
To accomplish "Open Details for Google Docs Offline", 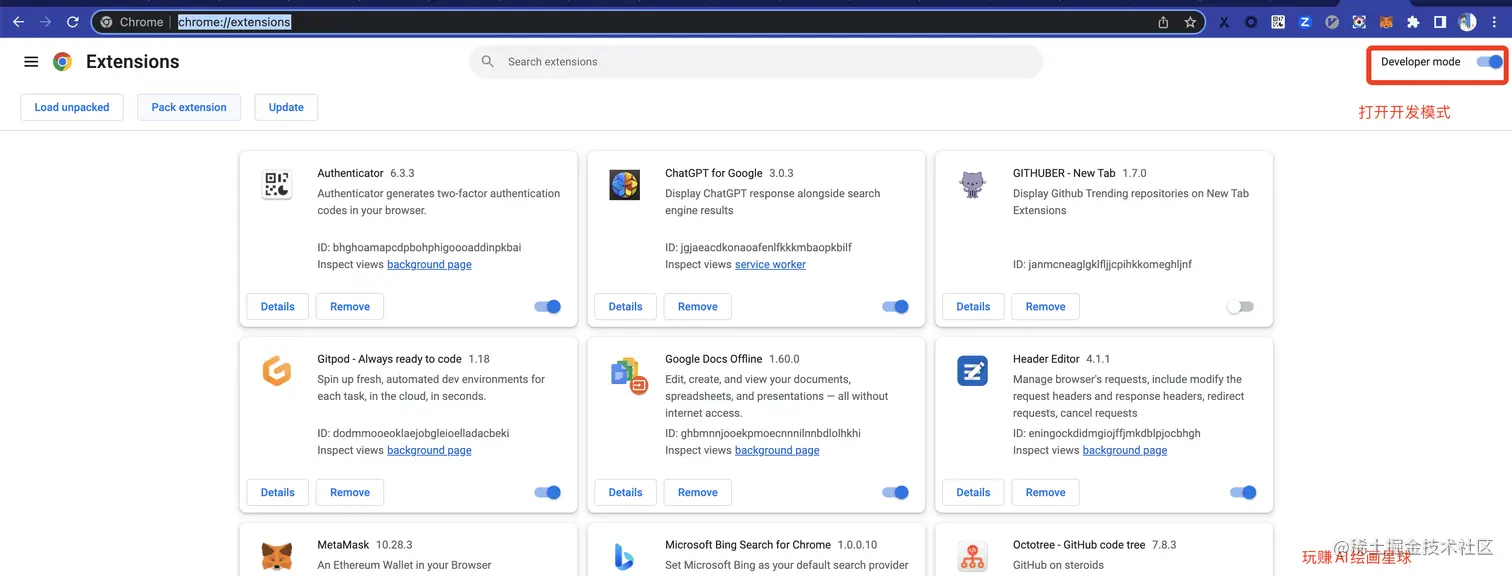I will pos(626,492).
